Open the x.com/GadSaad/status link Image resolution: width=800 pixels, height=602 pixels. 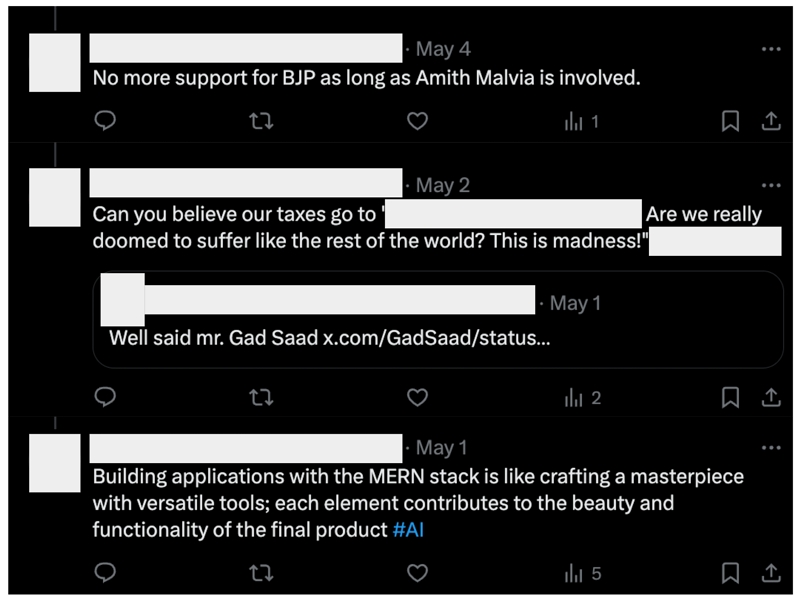(436, 337)
